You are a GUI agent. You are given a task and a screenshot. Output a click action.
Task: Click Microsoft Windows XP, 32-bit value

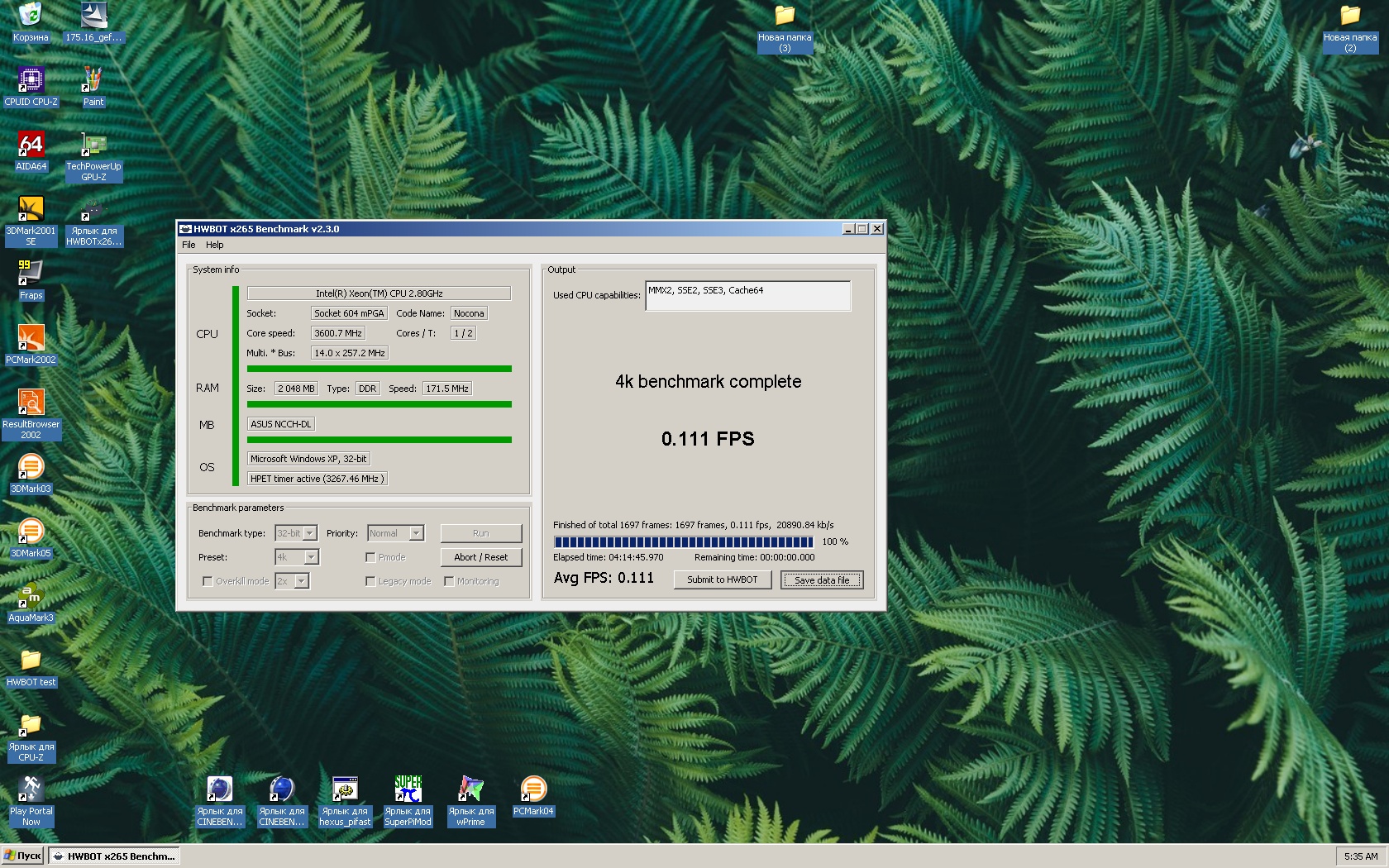coord(308,459)
